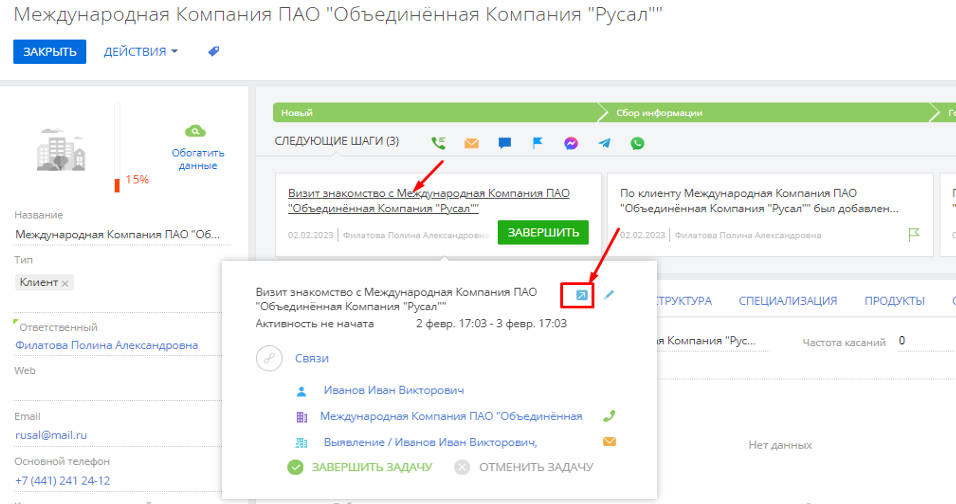Open responsible Филатова Полина Александровна link

pos(107,345)
